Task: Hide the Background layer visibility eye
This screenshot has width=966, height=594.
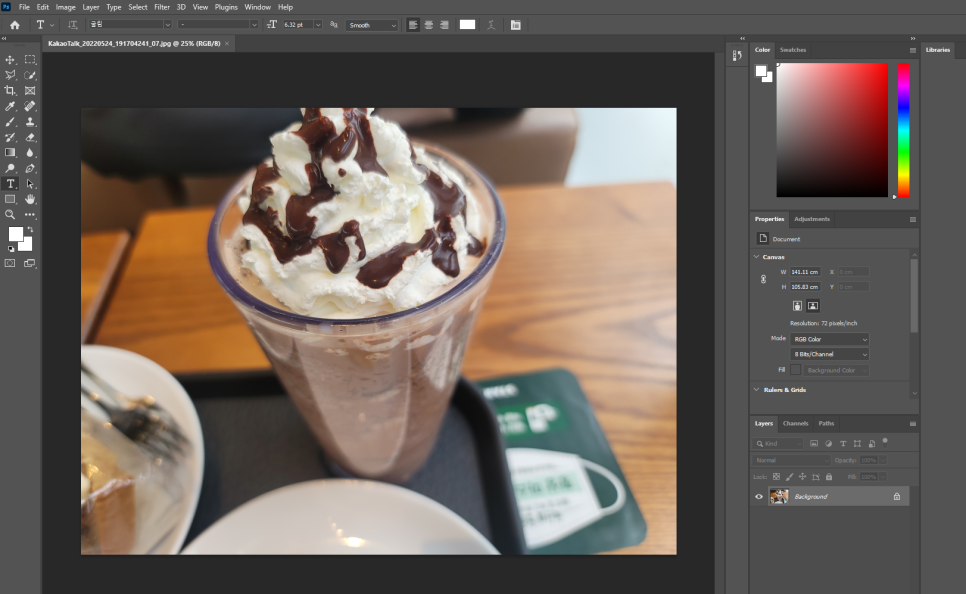Action: click(x=759, y=497)
